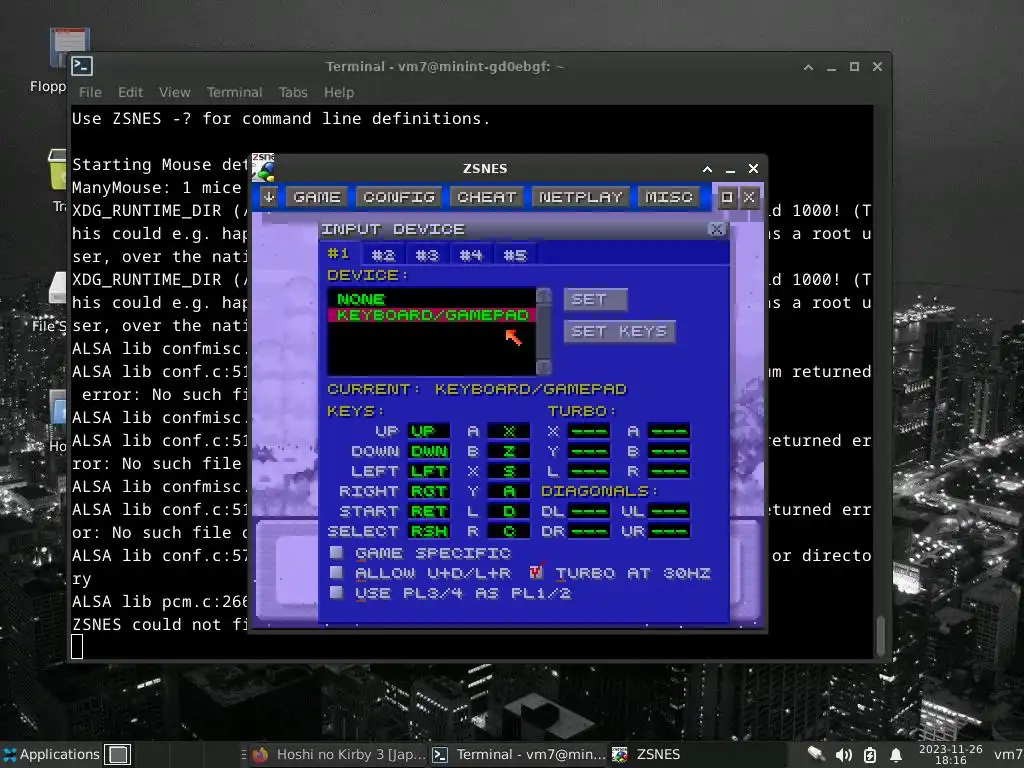1024x768 pixels.
Task: Click the ZSNES GUI X icon beside MISC
Action: coord(749,197)
